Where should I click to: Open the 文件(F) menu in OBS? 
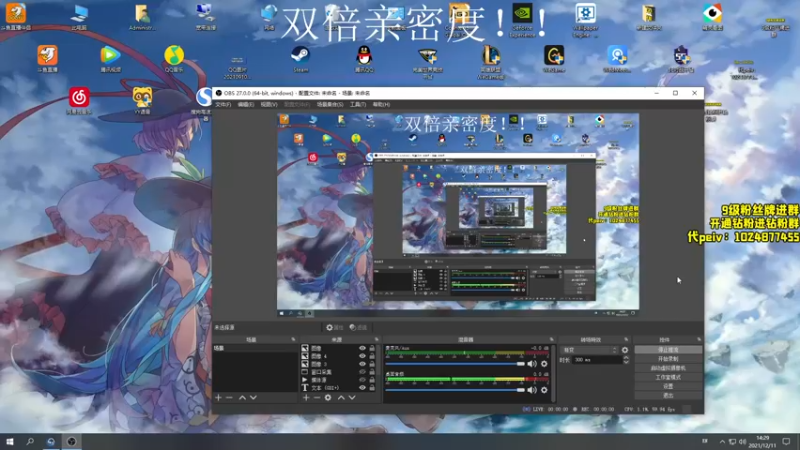[223, 105]
